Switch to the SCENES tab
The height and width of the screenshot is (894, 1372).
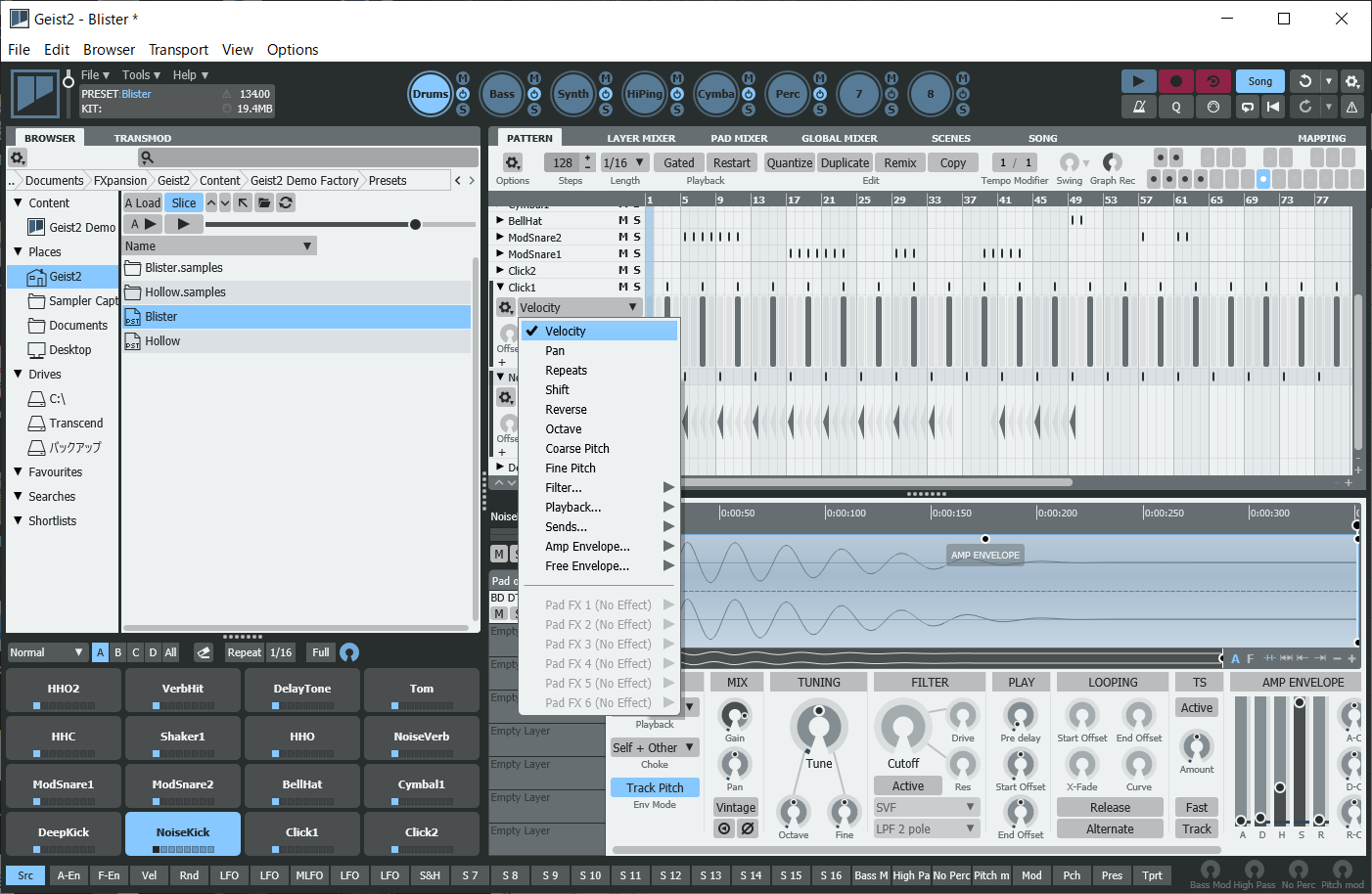click(951, 138)
